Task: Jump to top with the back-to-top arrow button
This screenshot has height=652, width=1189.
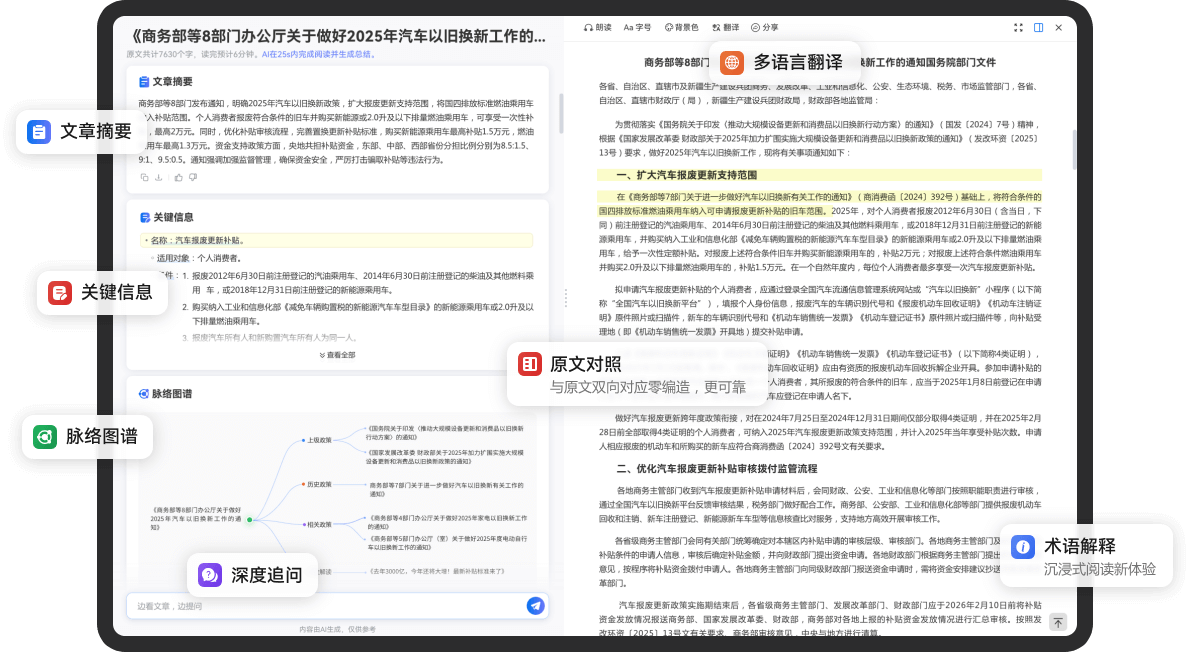Action: (1059, 622)
